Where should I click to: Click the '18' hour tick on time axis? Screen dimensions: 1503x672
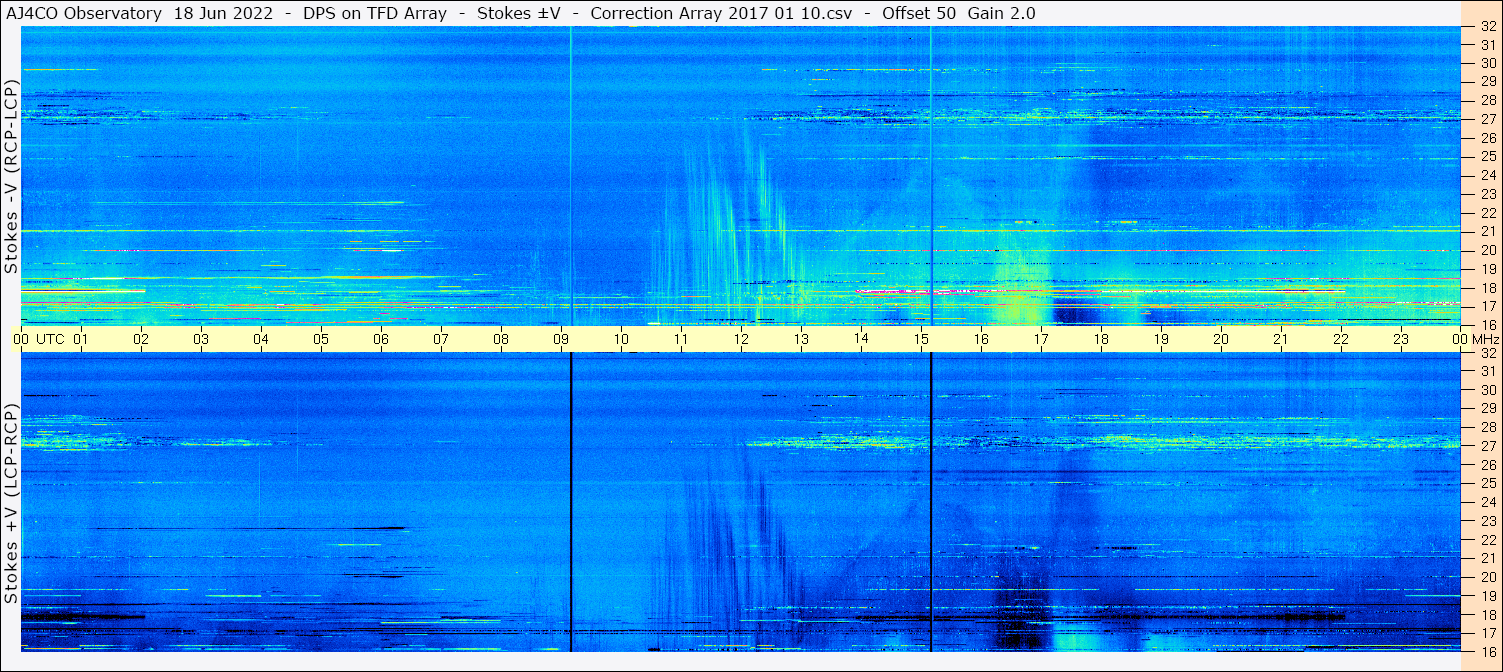1101,339
